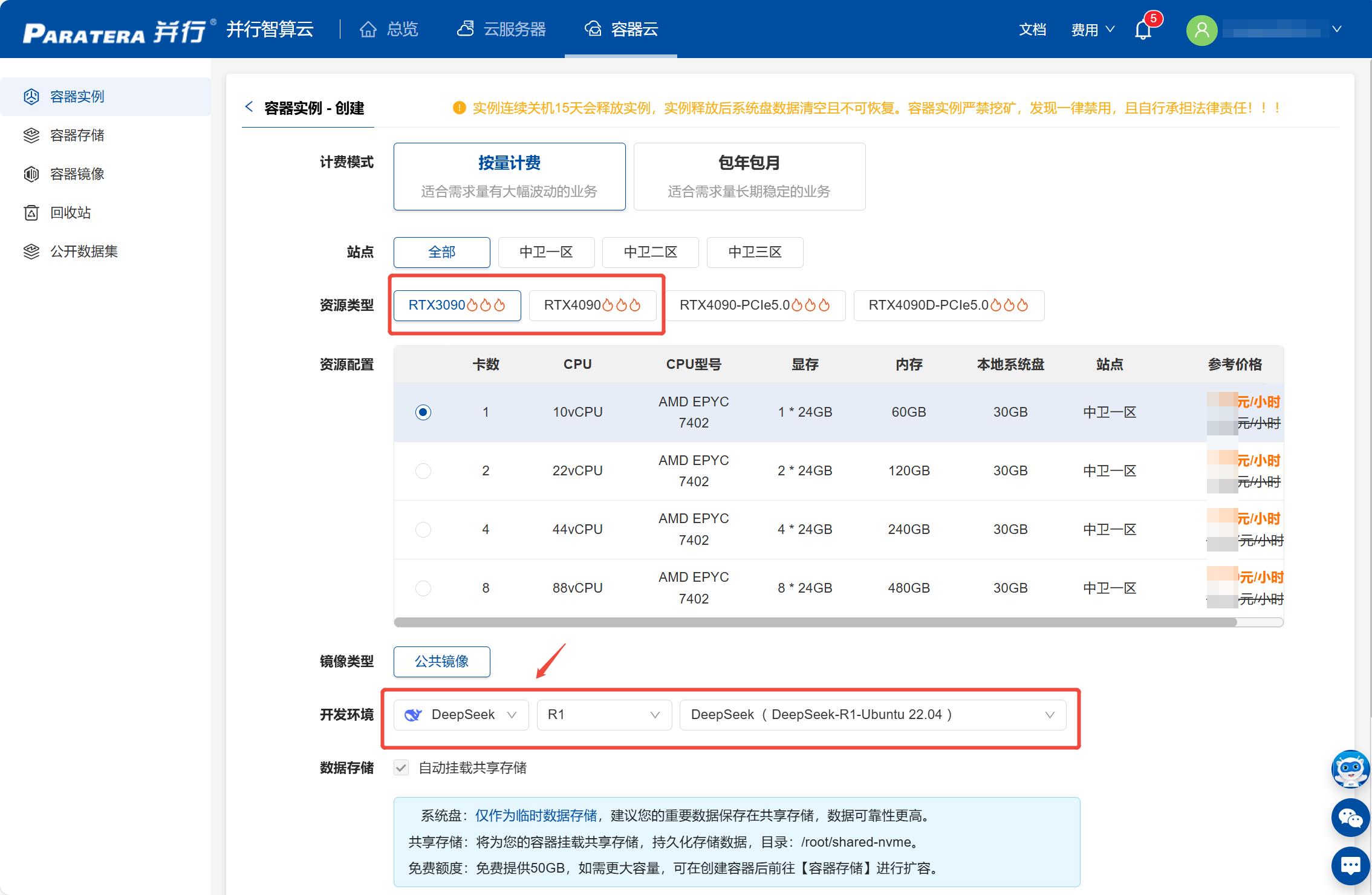Select the 8-card 88vCPU radio button
Image resolution: width=1372 pixels, height=895 pixels.
tap(423, 588)
